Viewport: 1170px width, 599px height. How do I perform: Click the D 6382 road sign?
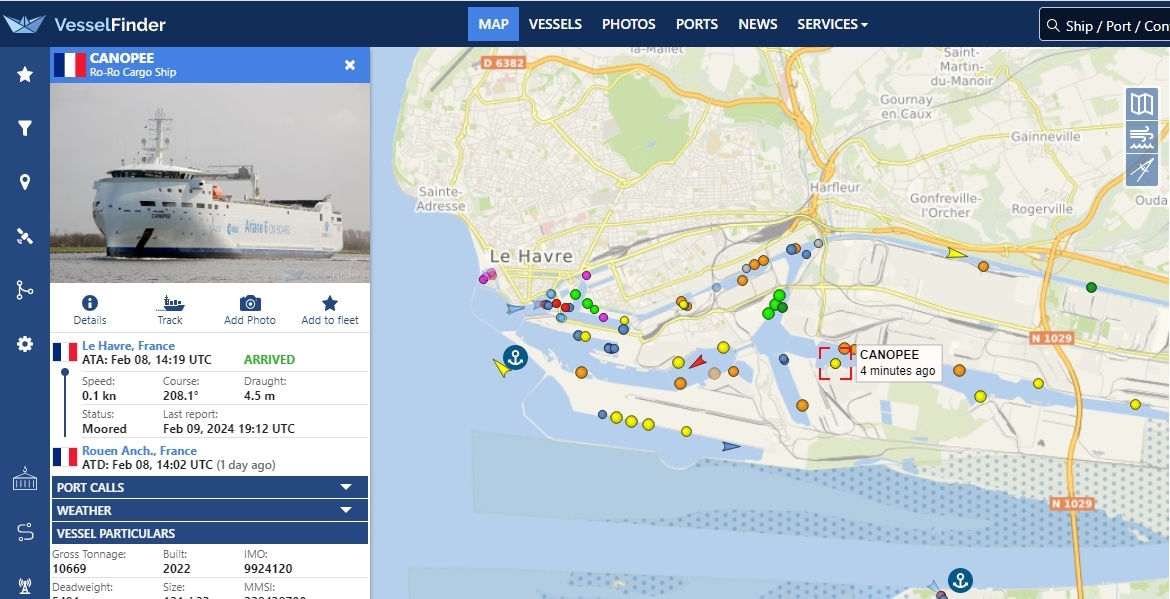click(x=504, y=63)
